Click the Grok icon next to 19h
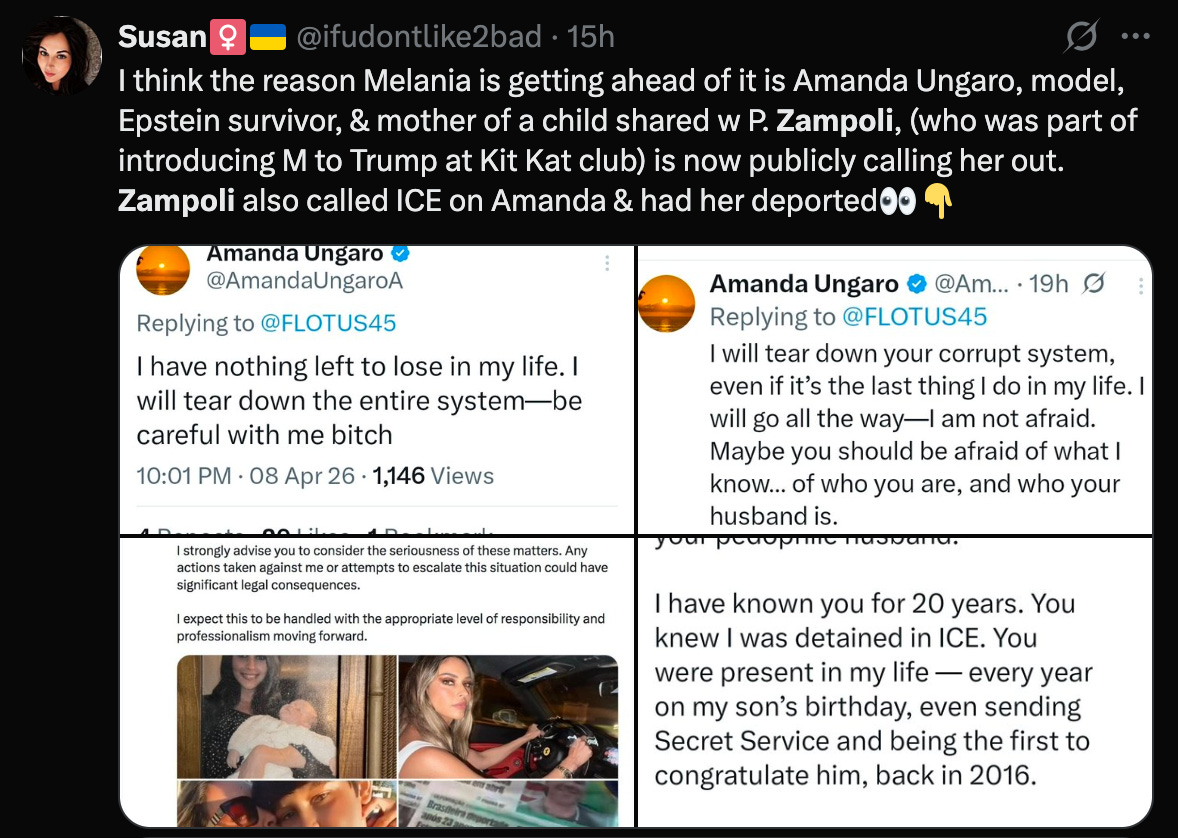 click(1094, 283)
